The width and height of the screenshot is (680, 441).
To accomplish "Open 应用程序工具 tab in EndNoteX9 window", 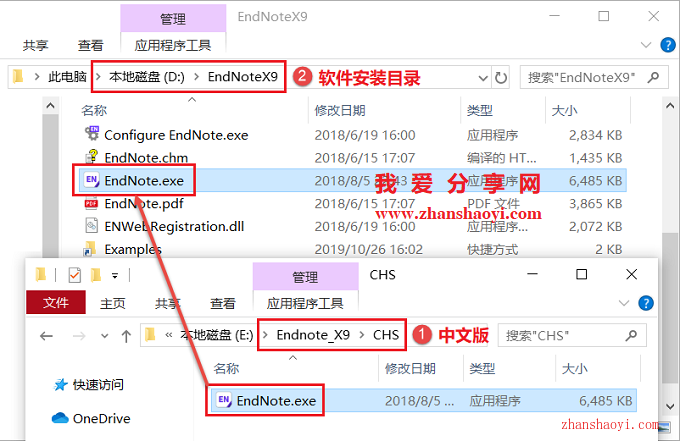I will [x=173, y=45].
